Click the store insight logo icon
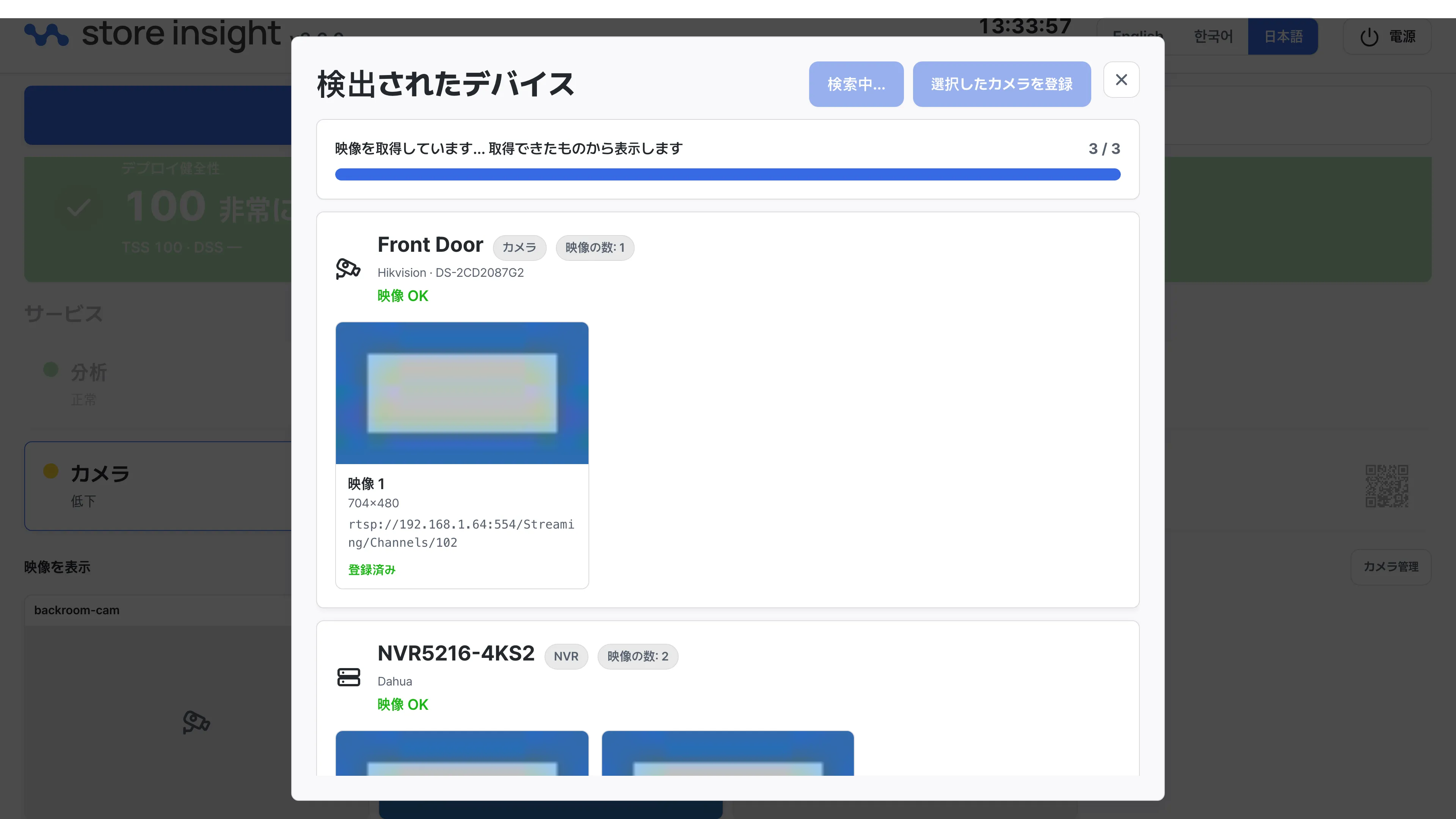 46,35
